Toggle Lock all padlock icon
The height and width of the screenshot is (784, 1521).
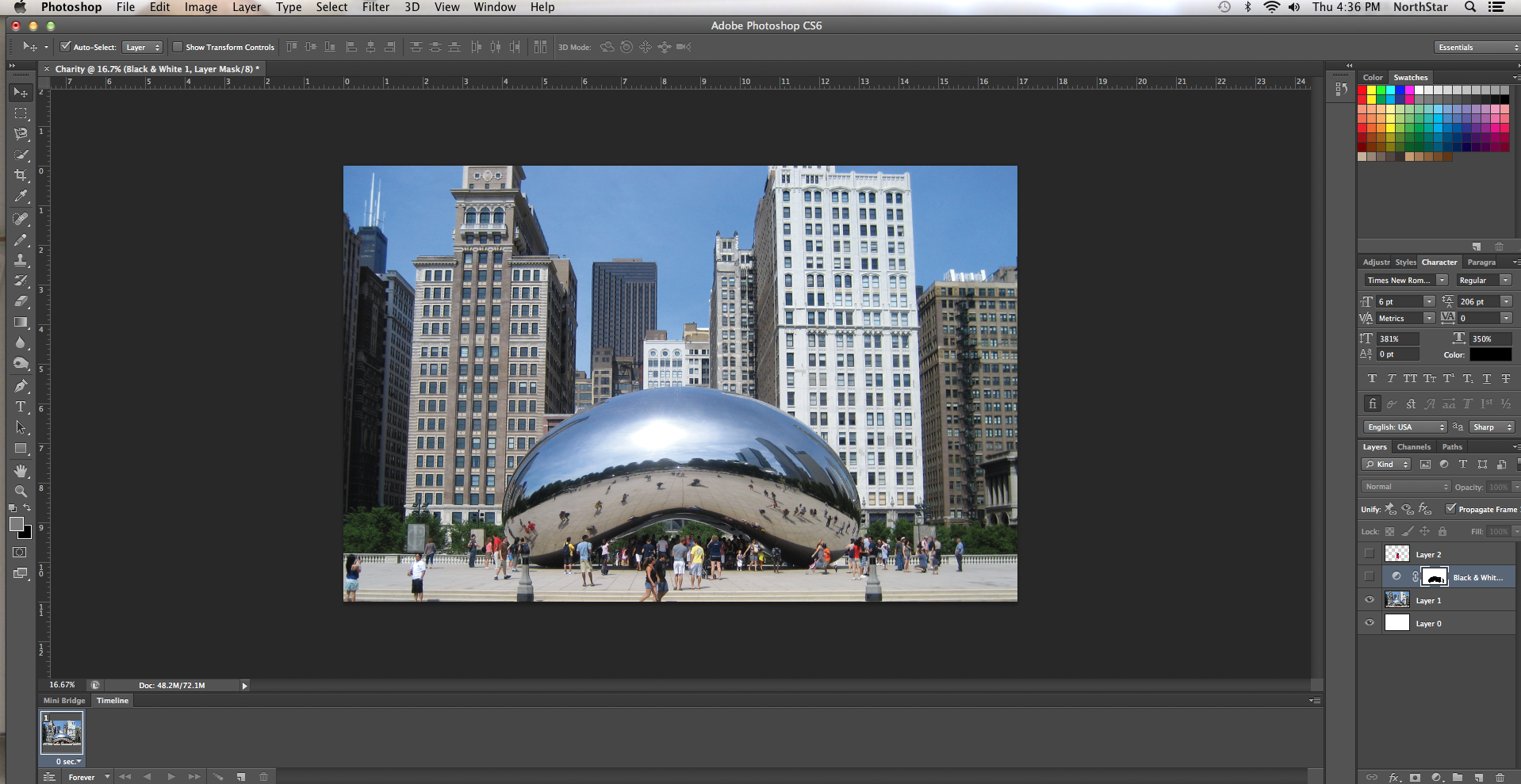pyautogui.click(x=1442, y=532)
